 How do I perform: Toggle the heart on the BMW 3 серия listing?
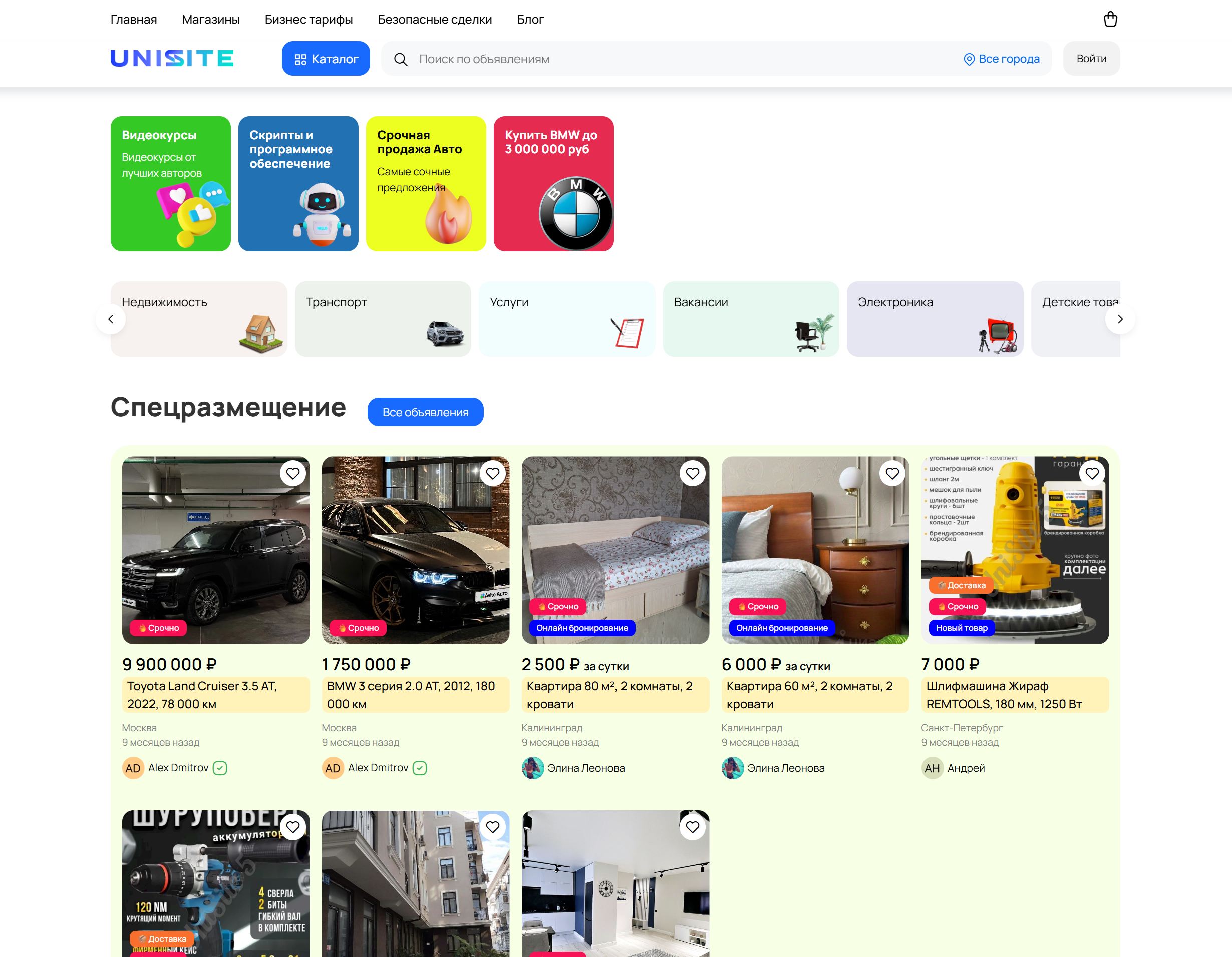[x=492, y=474]
